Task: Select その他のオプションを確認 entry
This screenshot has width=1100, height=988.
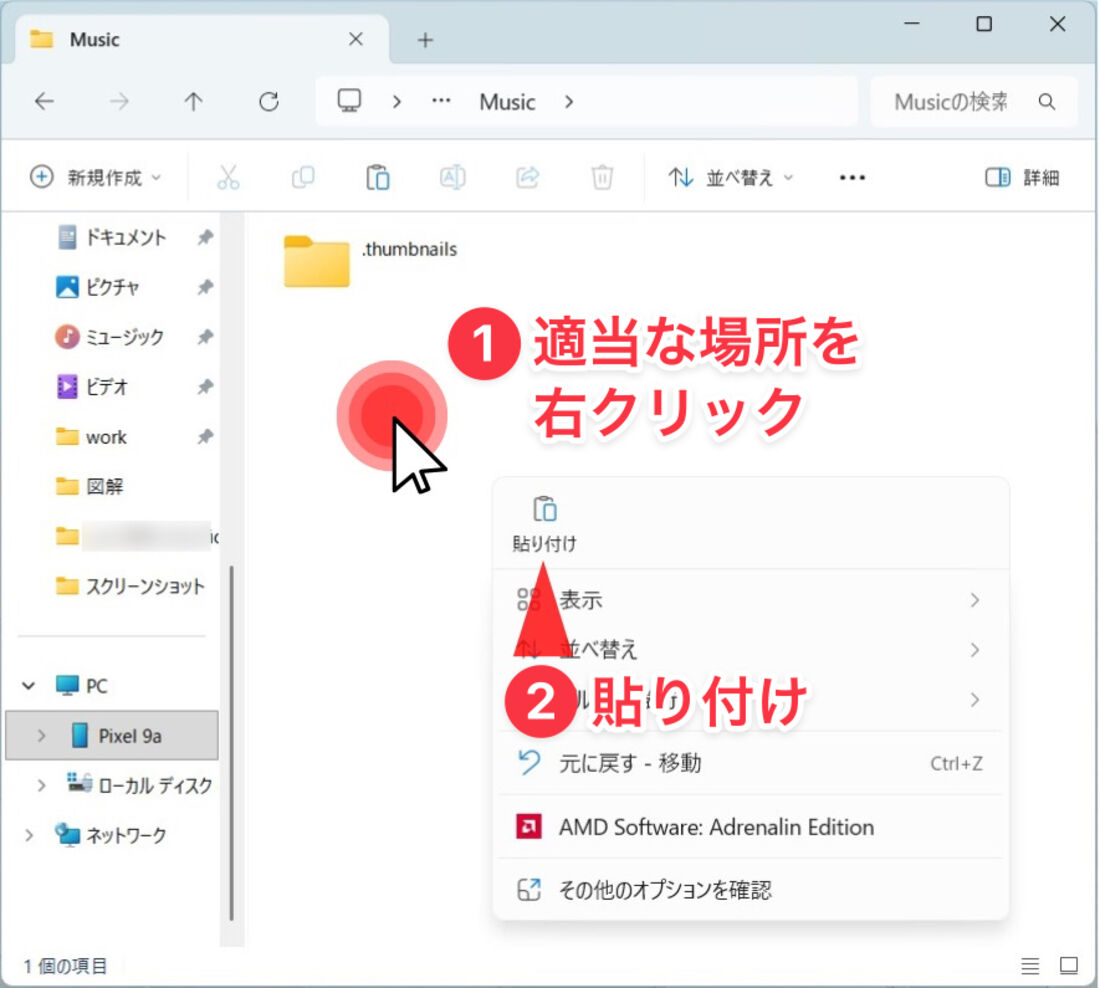Action: pos(751,890)
